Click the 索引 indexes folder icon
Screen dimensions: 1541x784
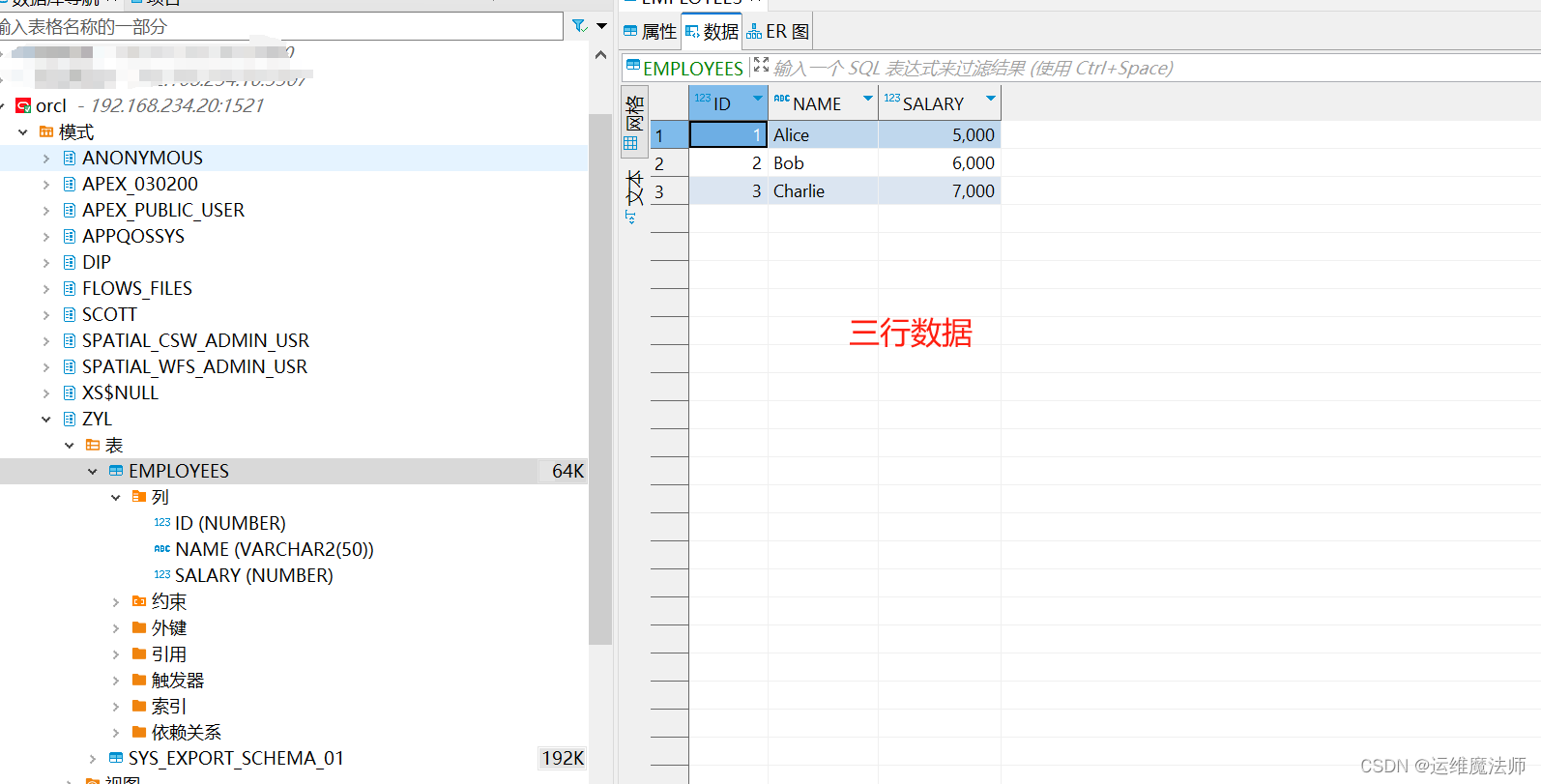139,706
